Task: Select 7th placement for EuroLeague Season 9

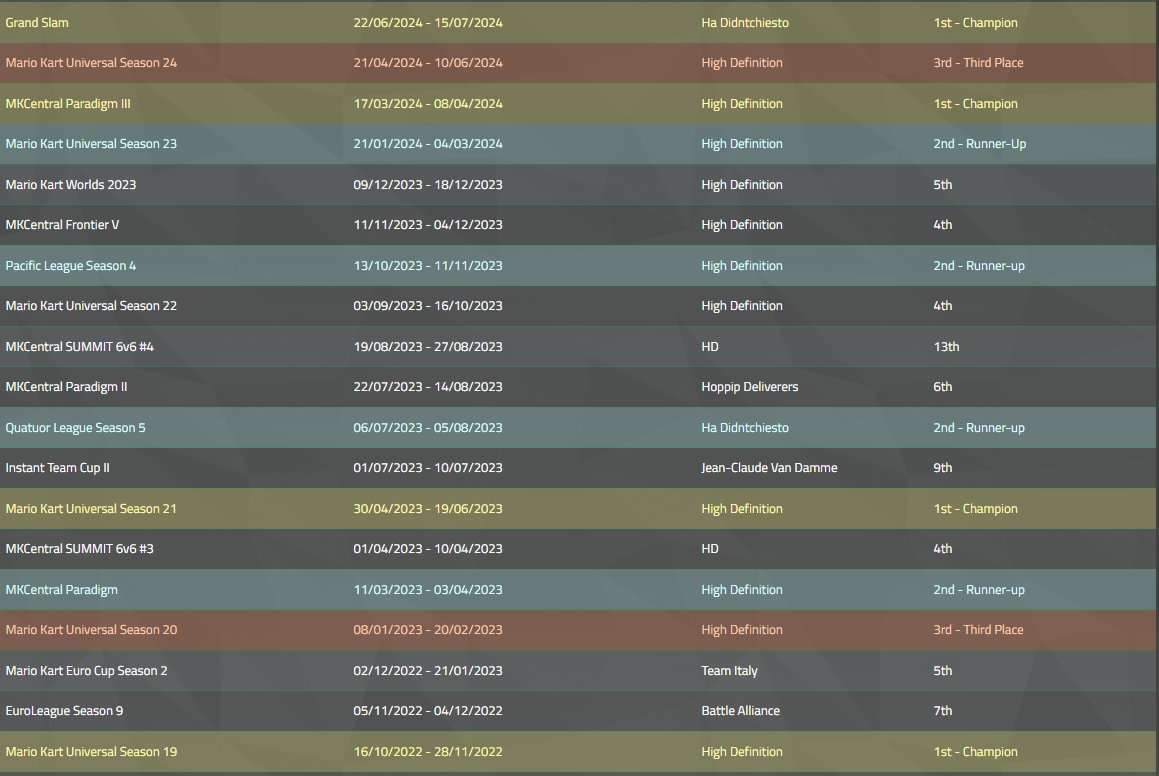Action: pyautogui.click(x=942, y=711)
